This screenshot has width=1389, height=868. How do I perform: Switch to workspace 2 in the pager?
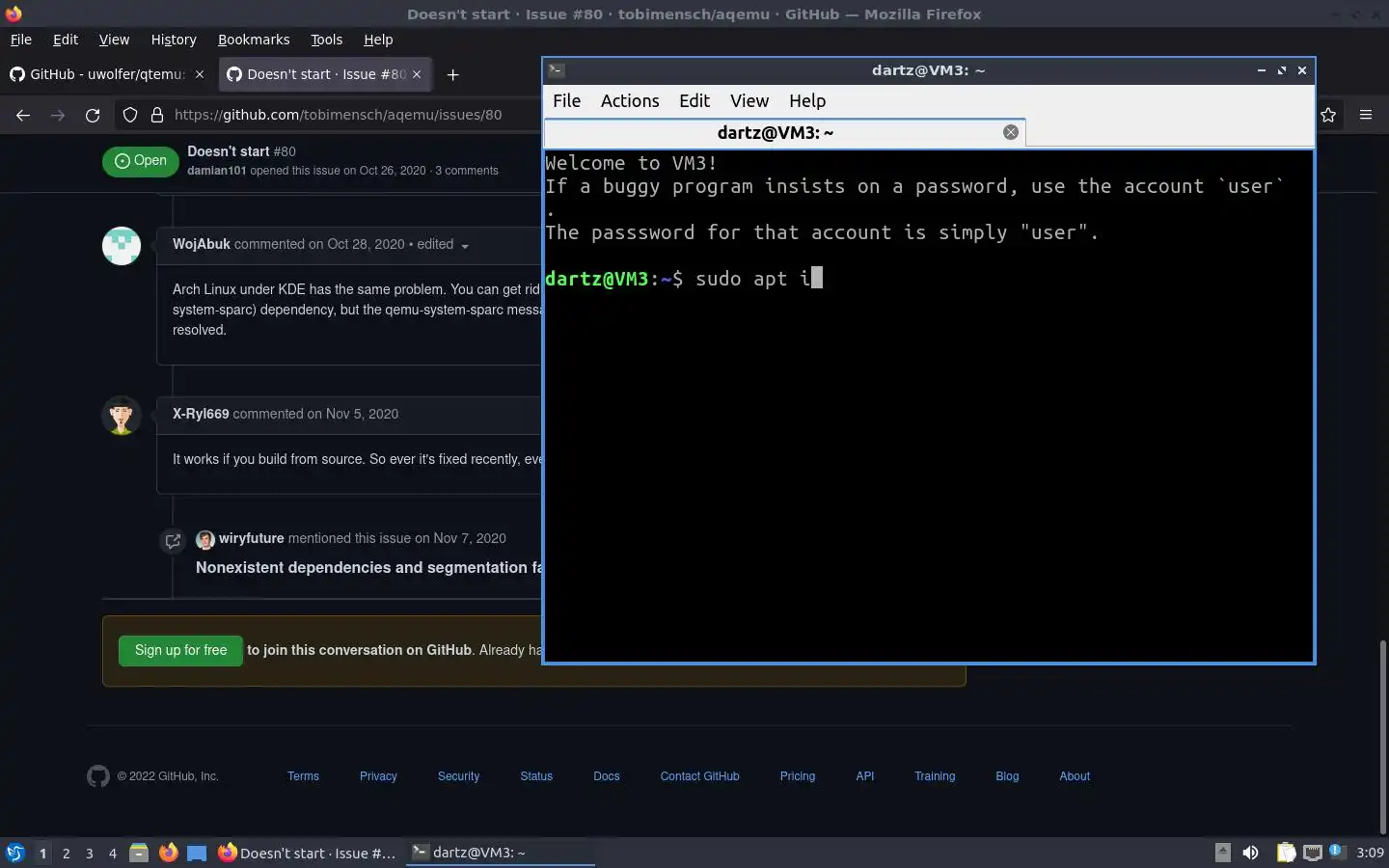tap(66, 854)
